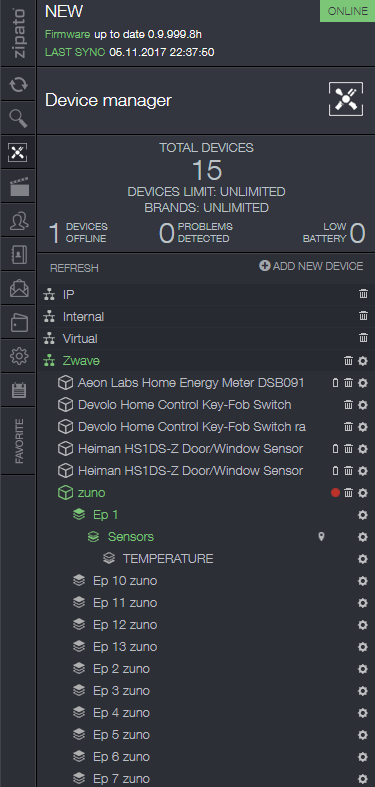
Task: Expand Ep 10 zuno endpoint
Action: [79, 581]
